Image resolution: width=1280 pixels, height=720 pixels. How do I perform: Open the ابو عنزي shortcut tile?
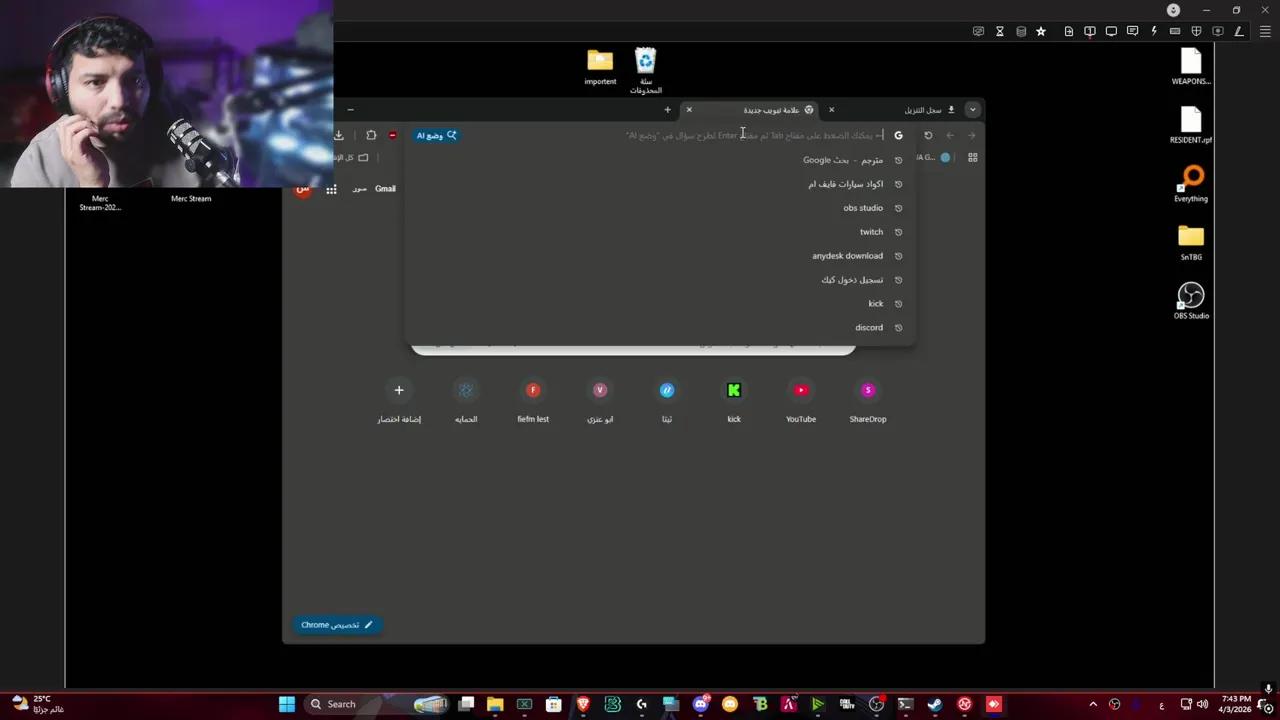point(600,399)
